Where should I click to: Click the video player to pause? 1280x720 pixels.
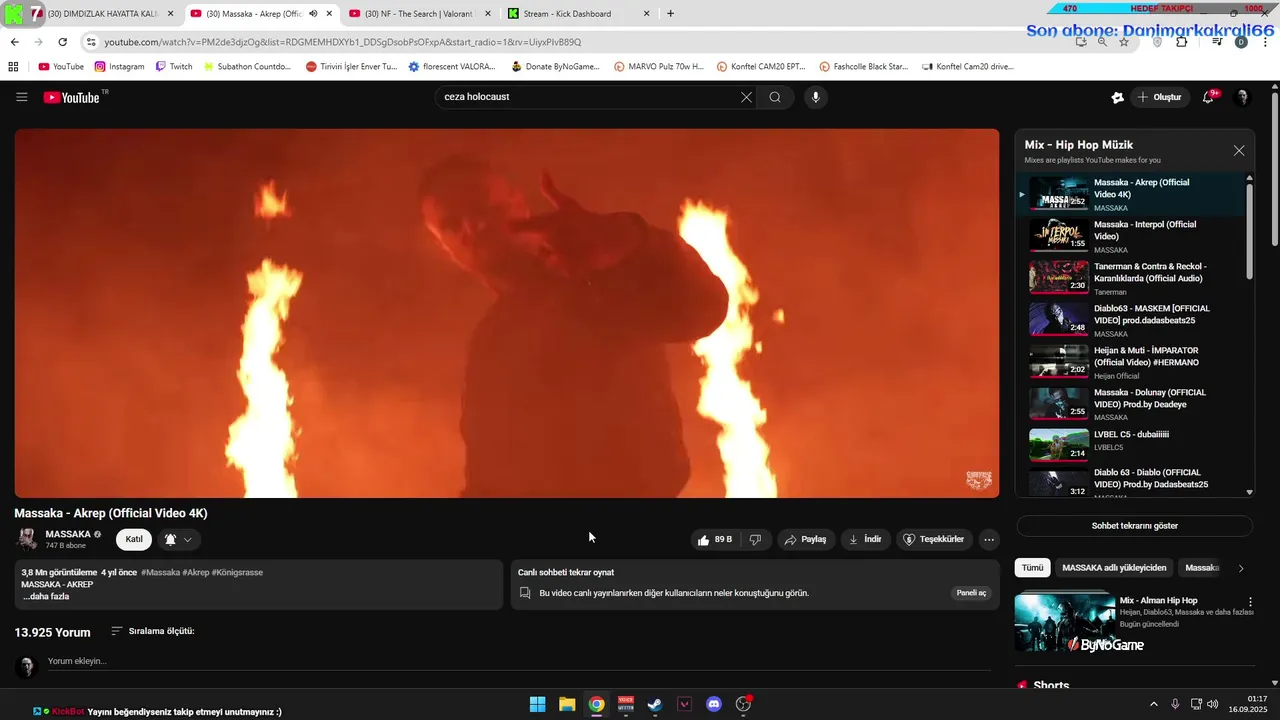[506, 312]
